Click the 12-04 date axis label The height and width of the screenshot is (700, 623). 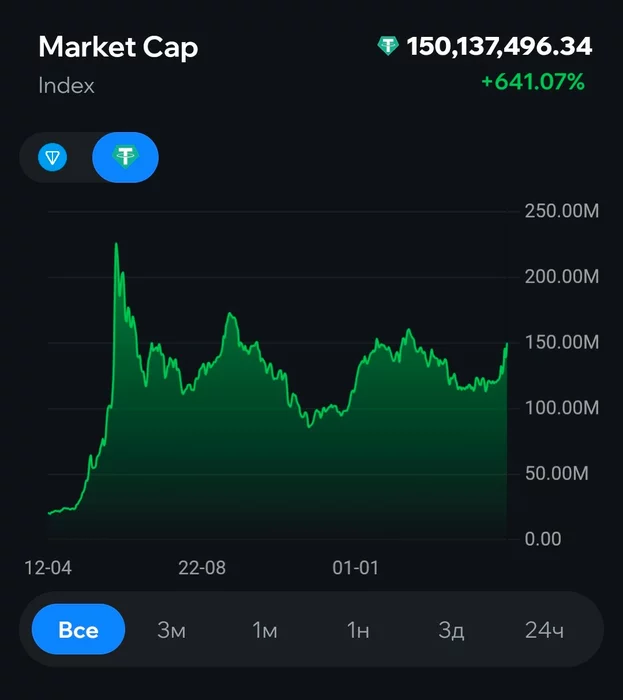click(48, 568)
